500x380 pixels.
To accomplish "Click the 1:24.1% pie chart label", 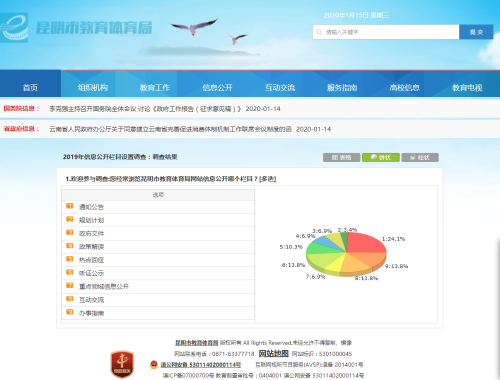I will coord(393,239).
